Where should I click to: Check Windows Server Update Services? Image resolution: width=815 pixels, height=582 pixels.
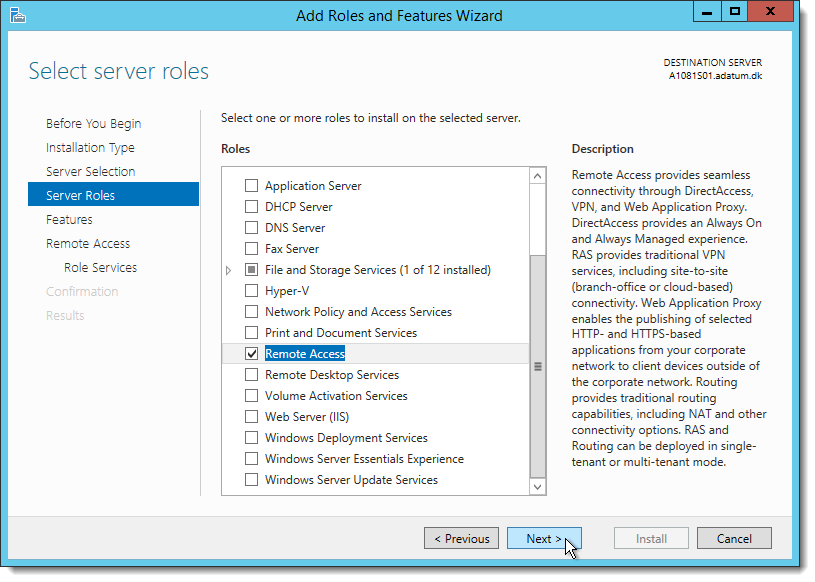click(251, 479)
